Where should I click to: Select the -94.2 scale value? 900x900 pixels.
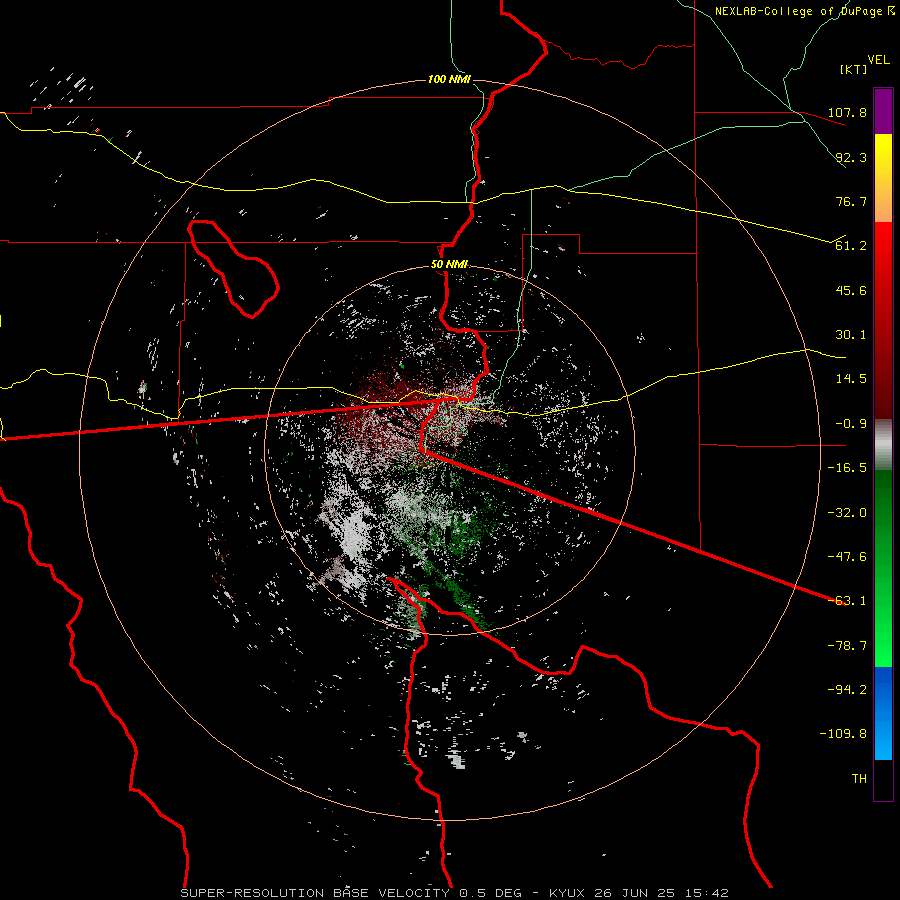(847, 690)
